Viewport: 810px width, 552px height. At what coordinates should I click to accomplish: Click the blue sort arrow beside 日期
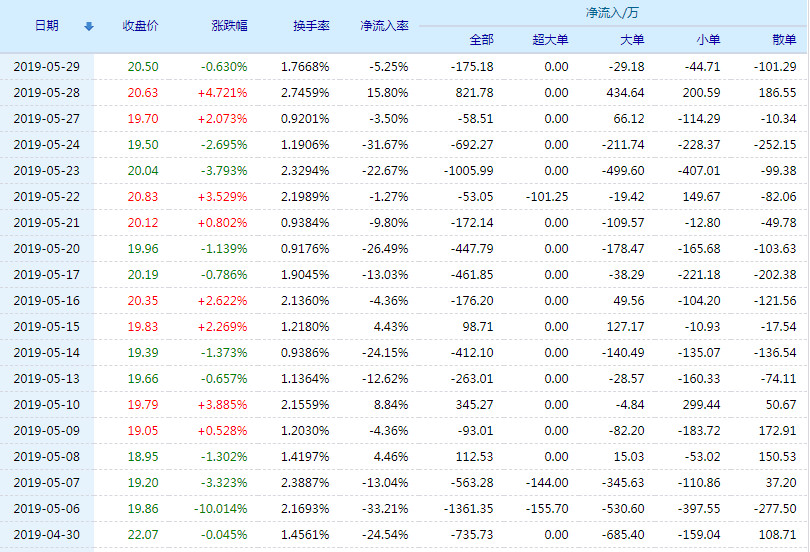pyautogui.click(x=89, y=26)
